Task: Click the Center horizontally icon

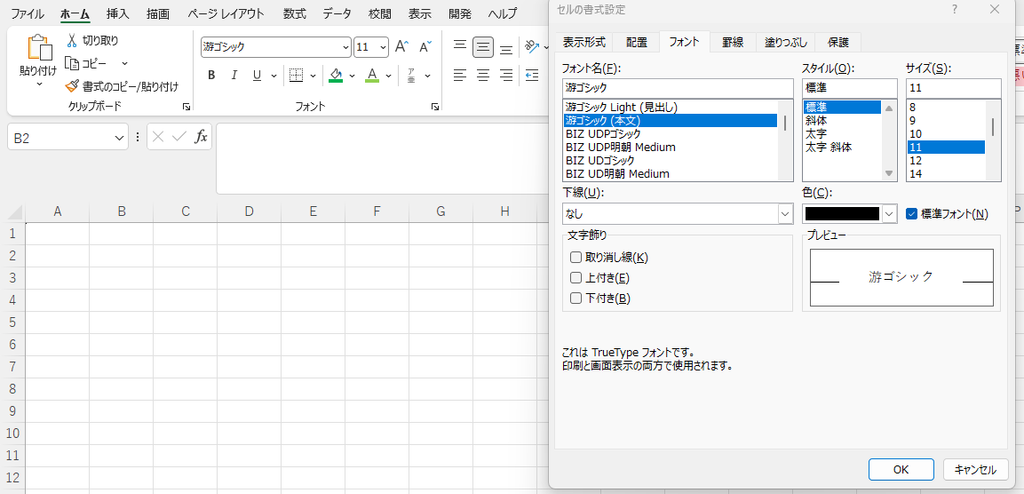Action: pos(483,75)
